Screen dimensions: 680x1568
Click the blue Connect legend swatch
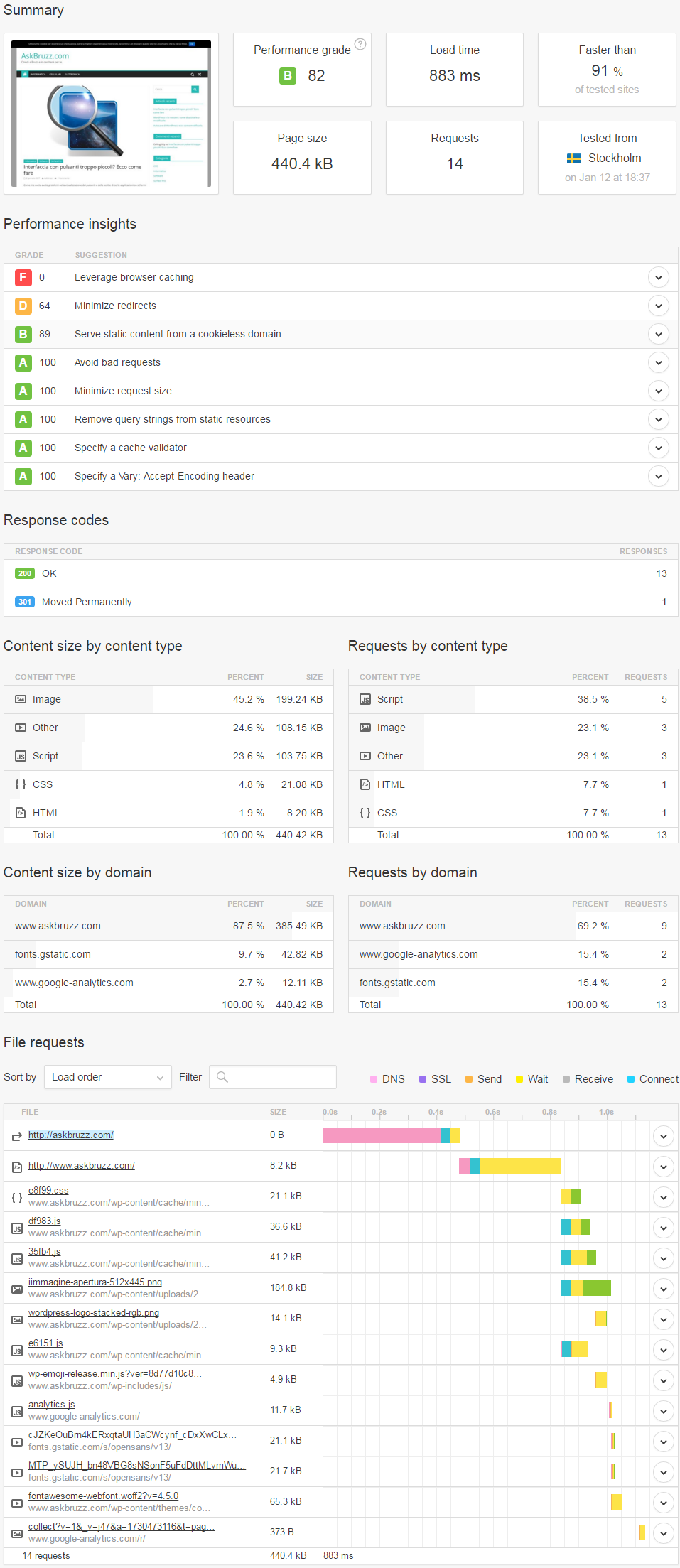[x=631, y=1079]
